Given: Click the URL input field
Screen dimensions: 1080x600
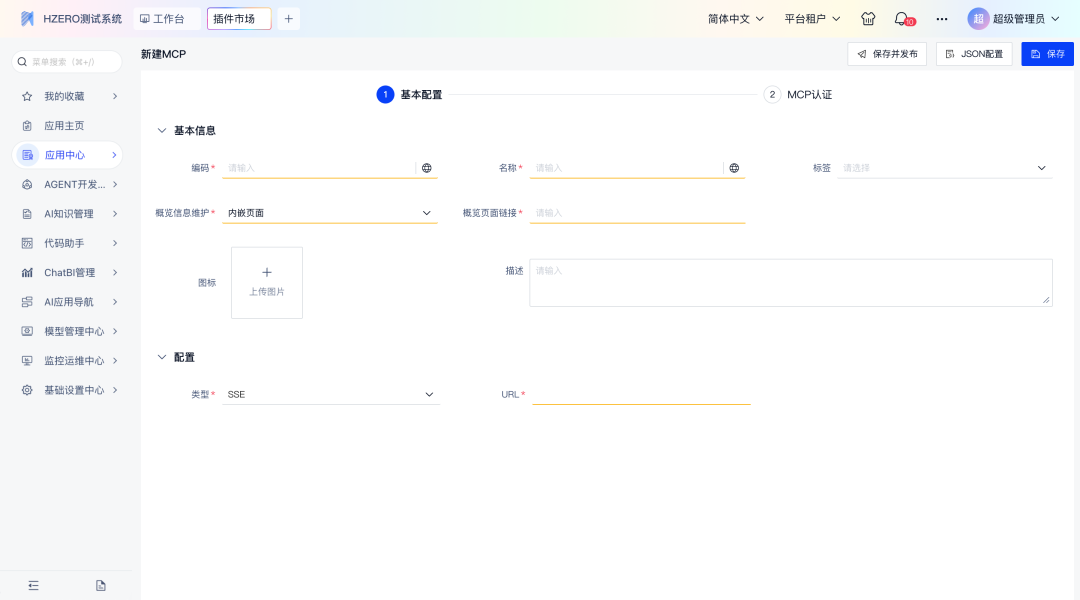Looking at the screenshot, I should pos(641,395).
